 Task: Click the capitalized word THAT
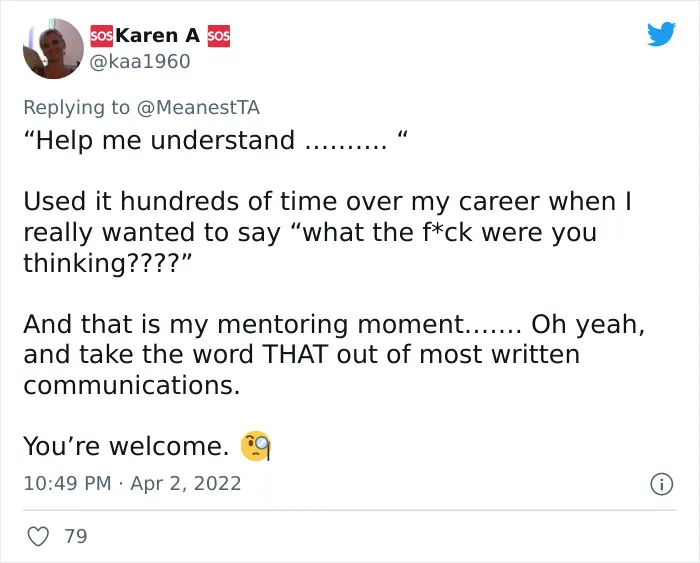(x=295, y=354)
